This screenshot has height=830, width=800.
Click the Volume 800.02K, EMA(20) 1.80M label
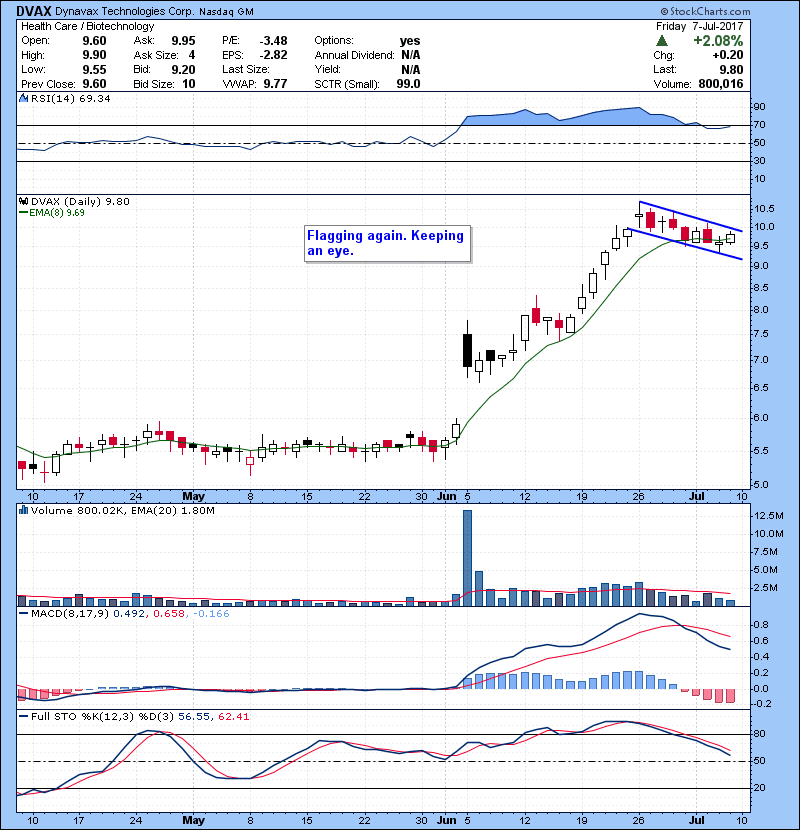tap(123, 510)
